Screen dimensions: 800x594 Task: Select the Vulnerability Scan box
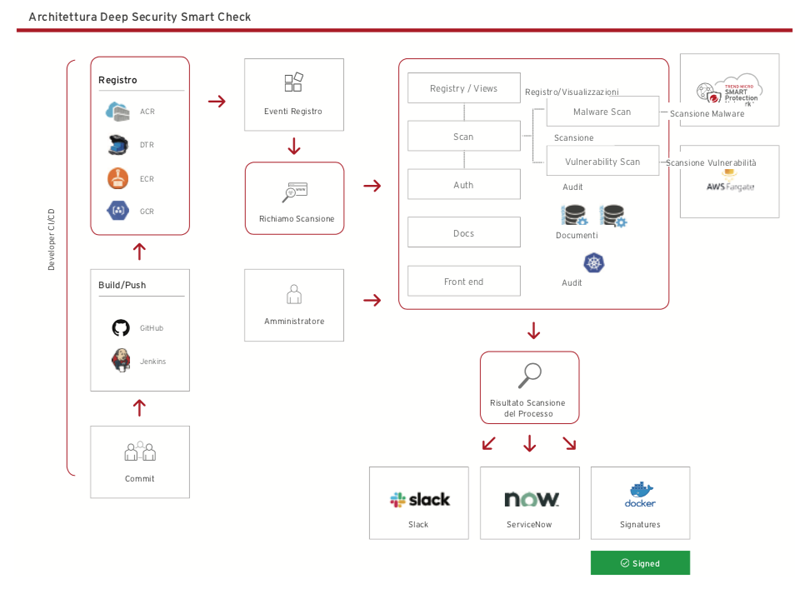603,161
